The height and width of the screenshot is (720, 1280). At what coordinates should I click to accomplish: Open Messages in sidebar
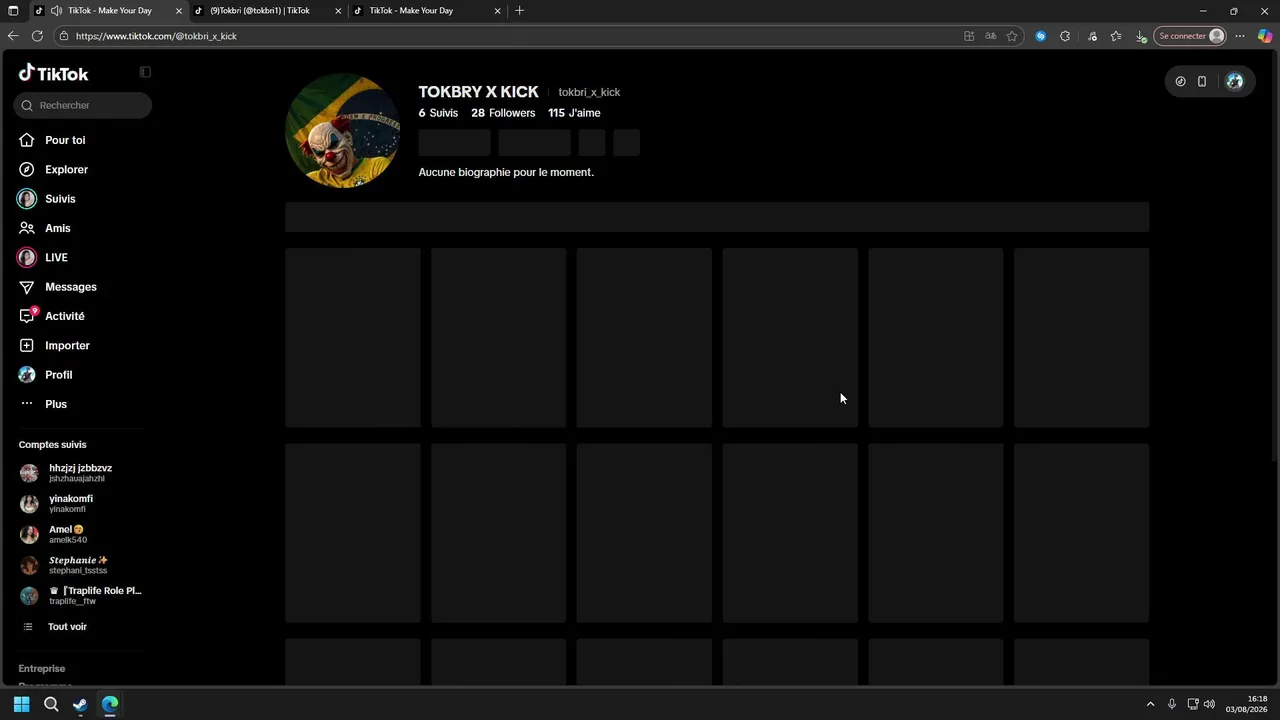[x=71, y=287]
